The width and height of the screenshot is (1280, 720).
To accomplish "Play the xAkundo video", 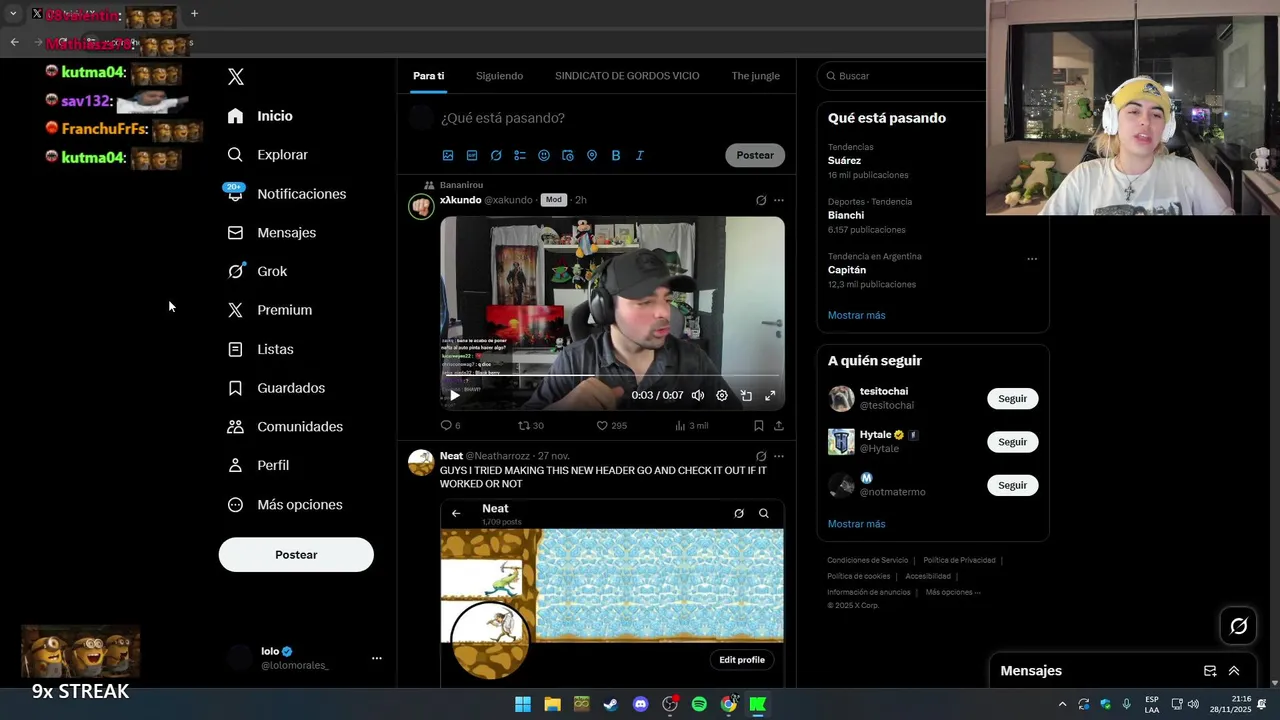I will [x=454, y=395].
